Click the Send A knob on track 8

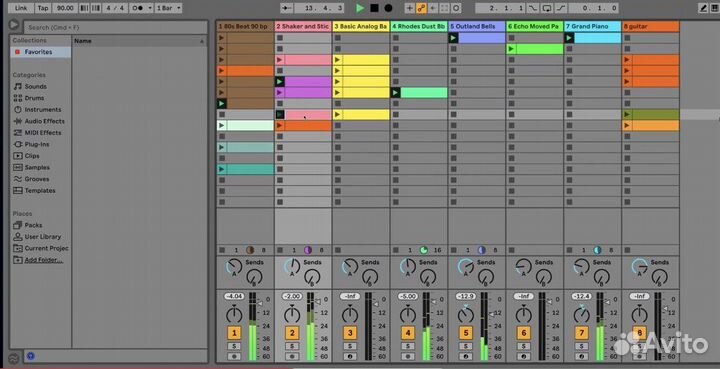coord(640,267)
